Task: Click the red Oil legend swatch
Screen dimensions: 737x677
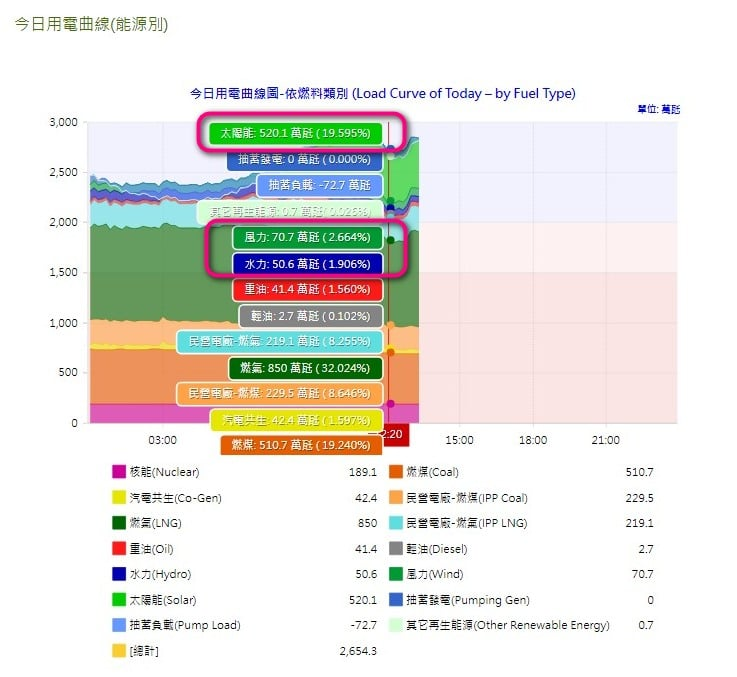Action: (120, 549)
